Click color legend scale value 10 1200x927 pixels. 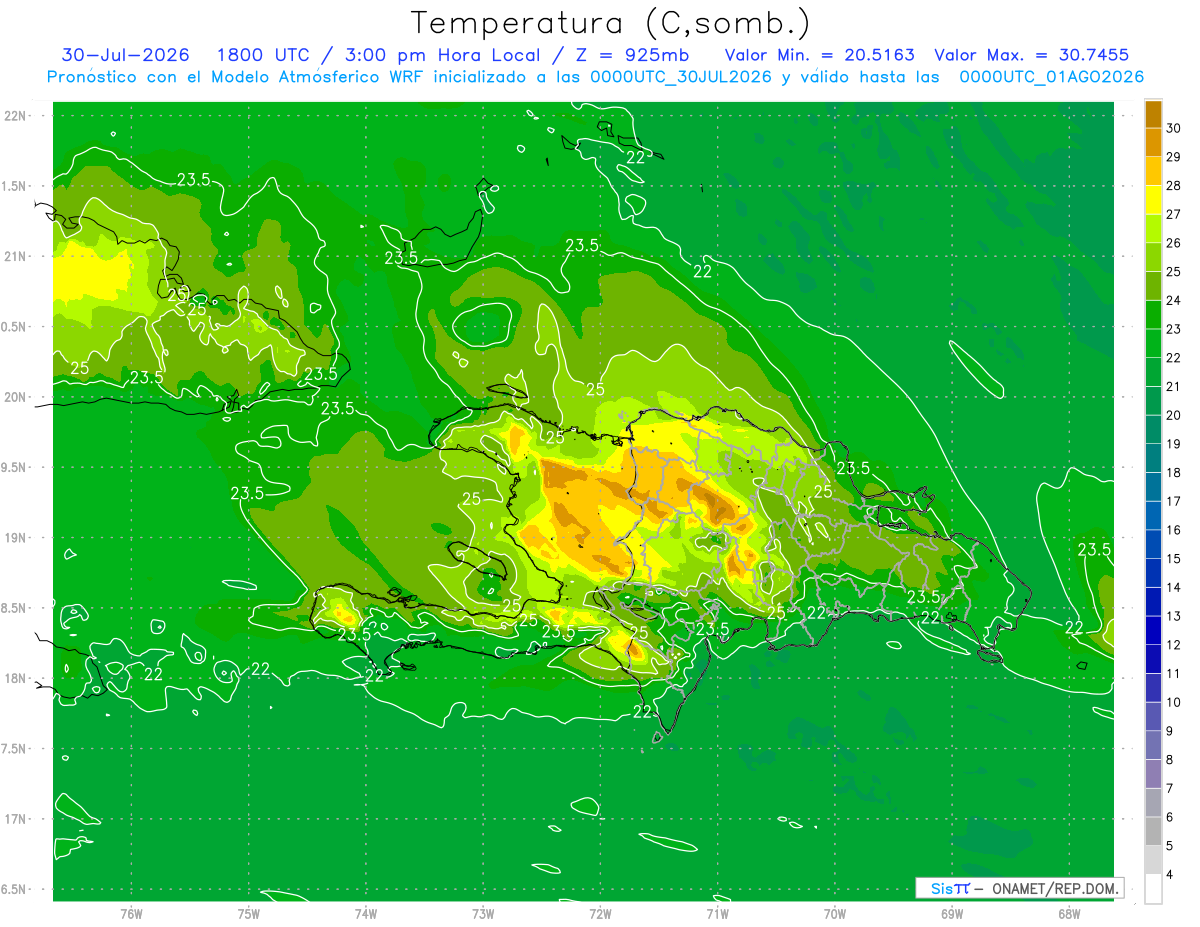[x=1173, y=702]
